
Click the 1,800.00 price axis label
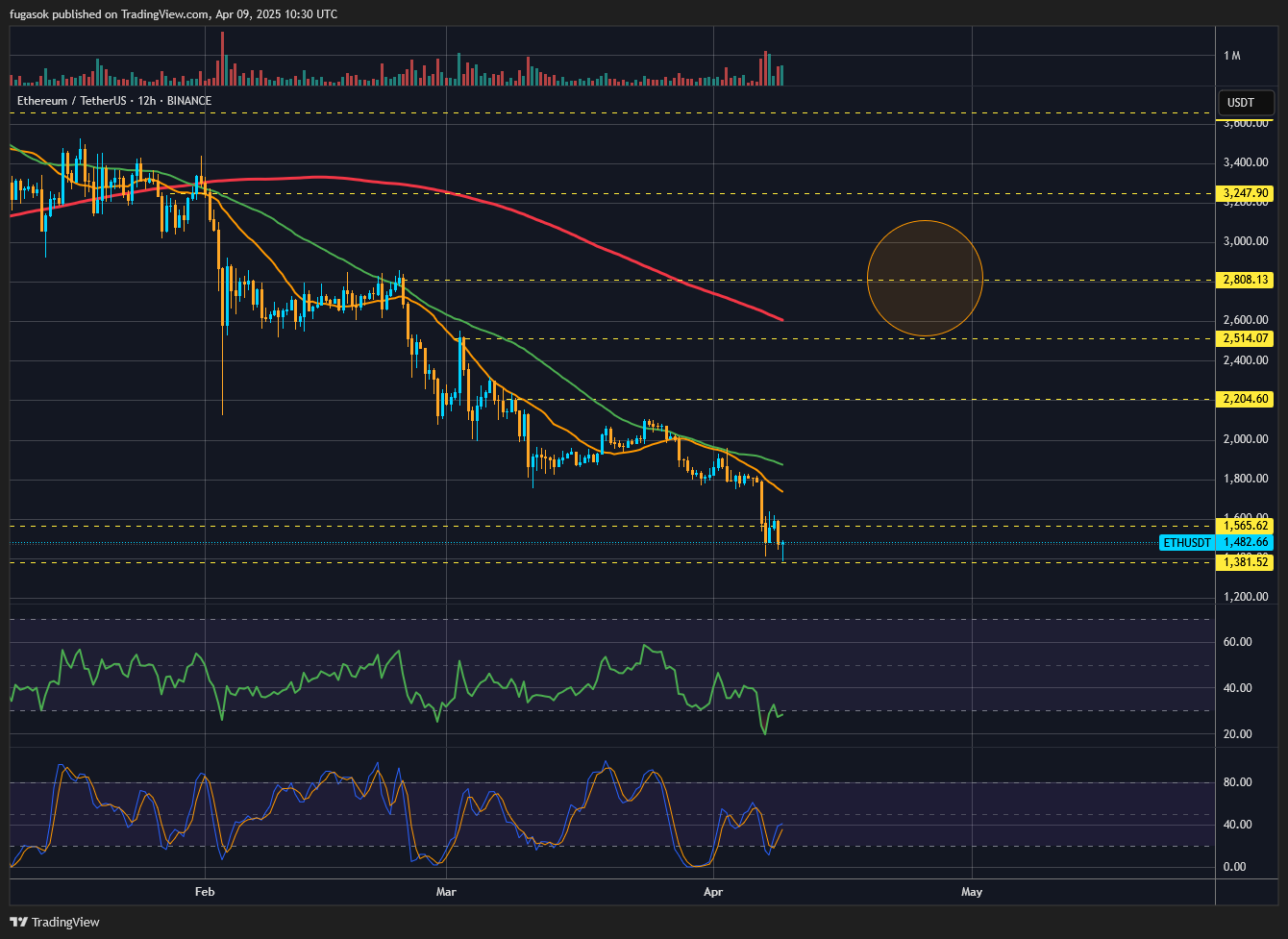[x=1246, y=479]
